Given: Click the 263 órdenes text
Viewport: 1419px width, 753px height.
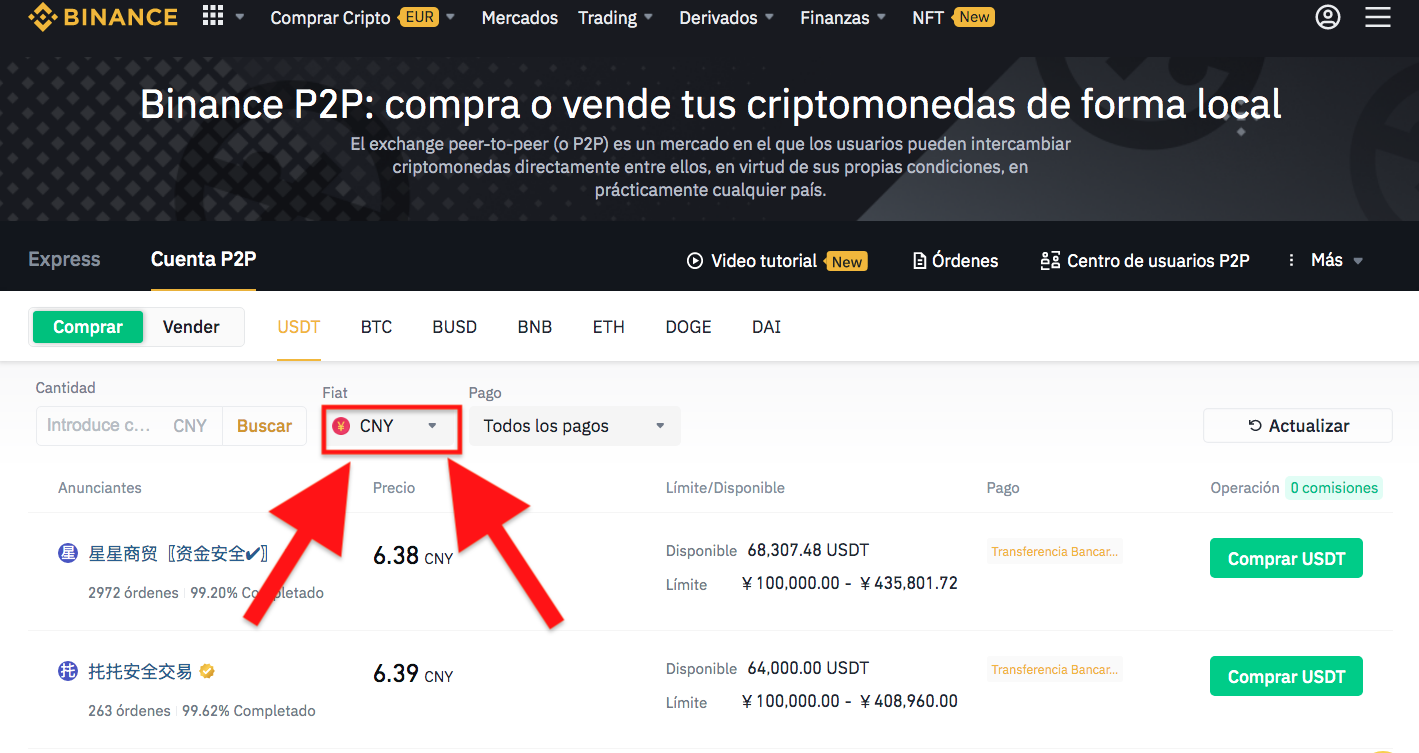Looking at the screenshot, I should click(129, 711).
